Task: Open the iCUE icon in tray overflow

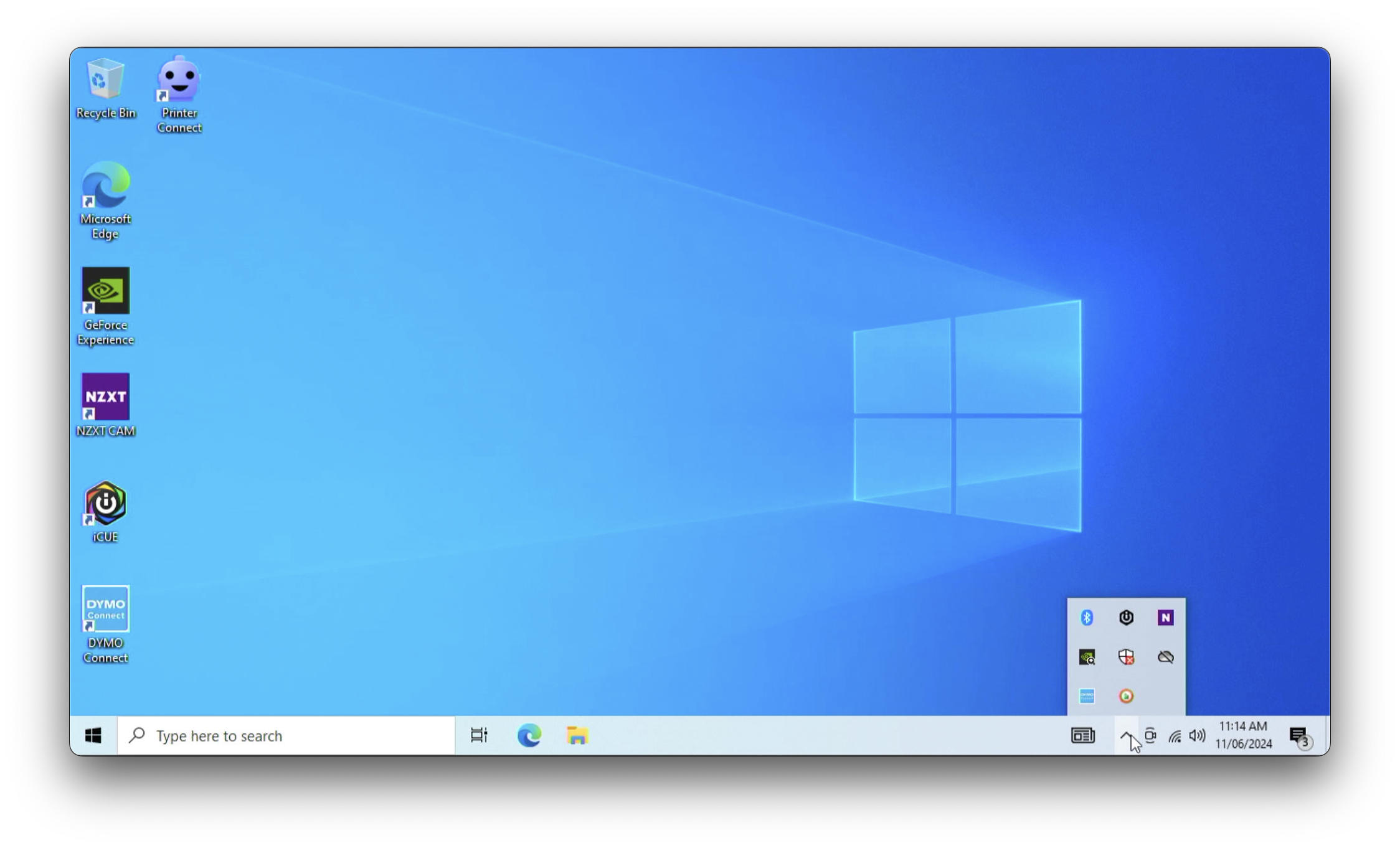Action: coord(1126,617)
